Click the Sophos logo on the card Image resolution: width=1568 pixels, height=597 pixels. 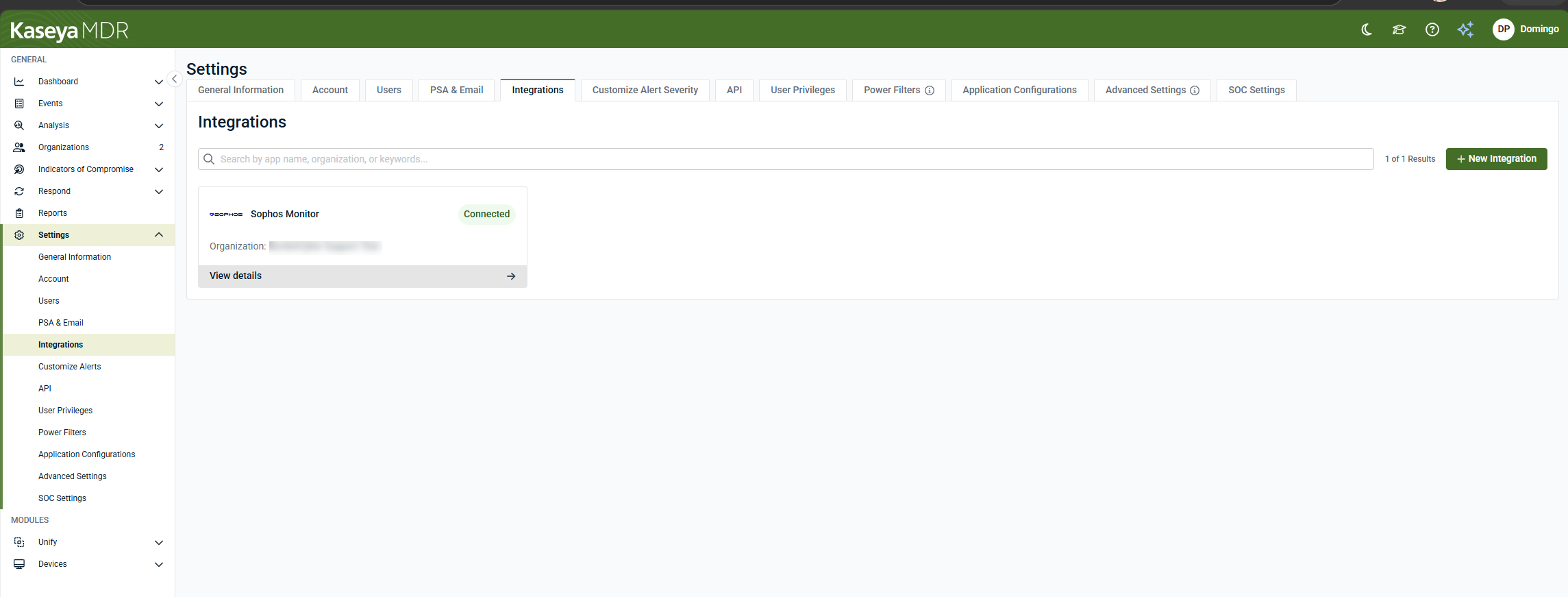tap(226, 215)
